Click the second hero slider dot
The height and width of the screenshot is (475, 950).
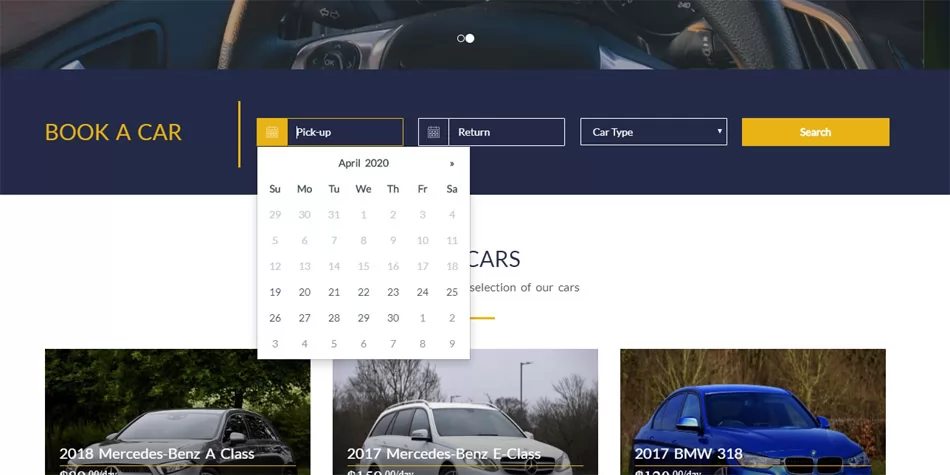(470, 38)
